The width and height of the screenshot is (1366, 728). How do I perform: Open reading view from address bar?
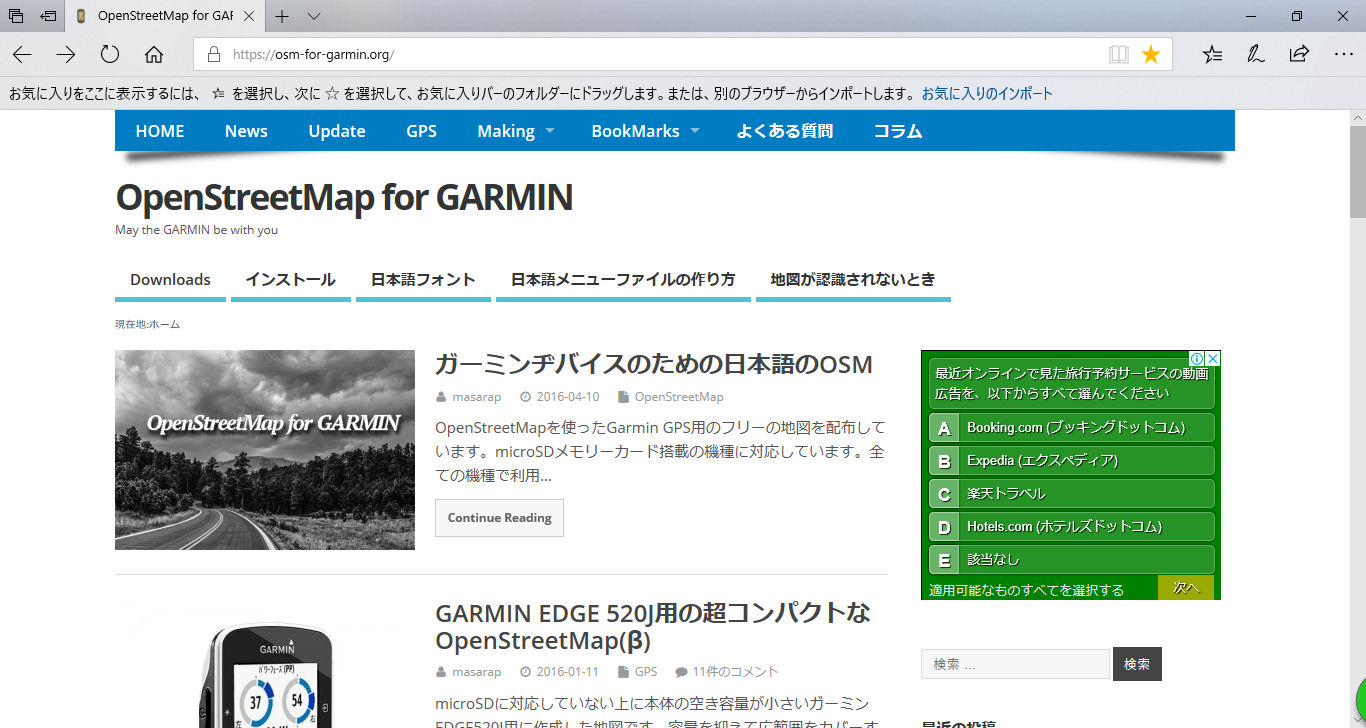pyautogui.click(x=1119, y=54)
